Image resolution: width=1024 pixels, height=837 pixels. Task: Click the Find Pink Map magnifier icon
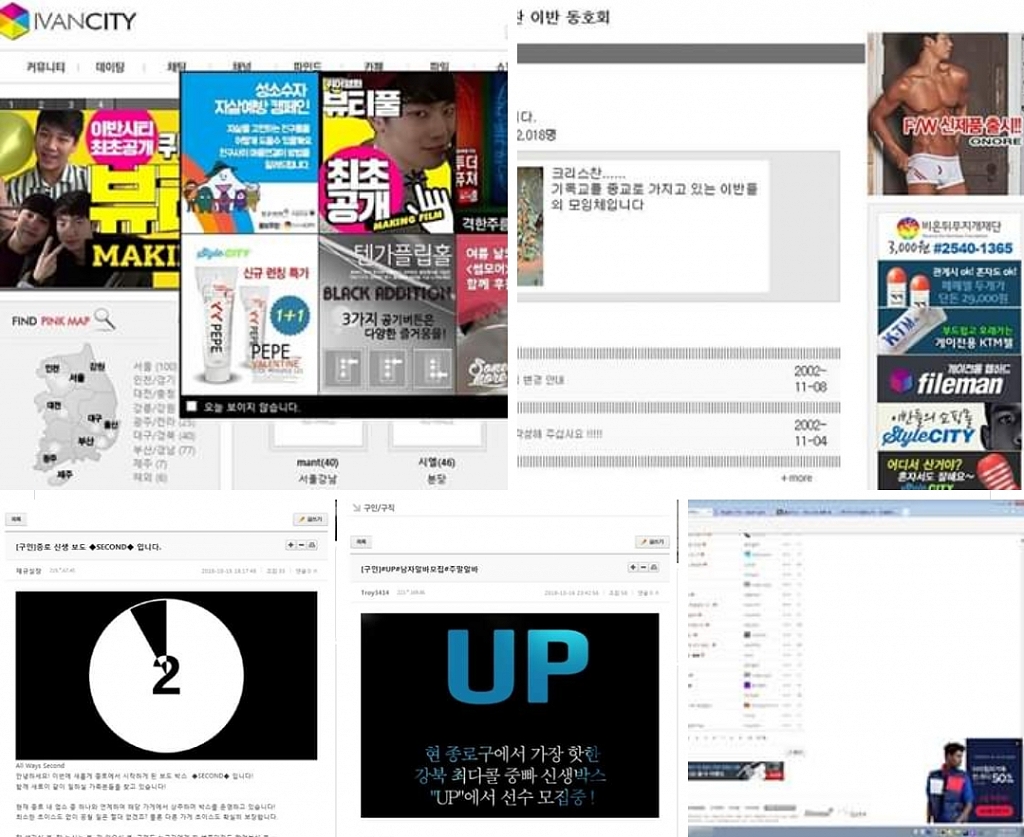point(104,319)
